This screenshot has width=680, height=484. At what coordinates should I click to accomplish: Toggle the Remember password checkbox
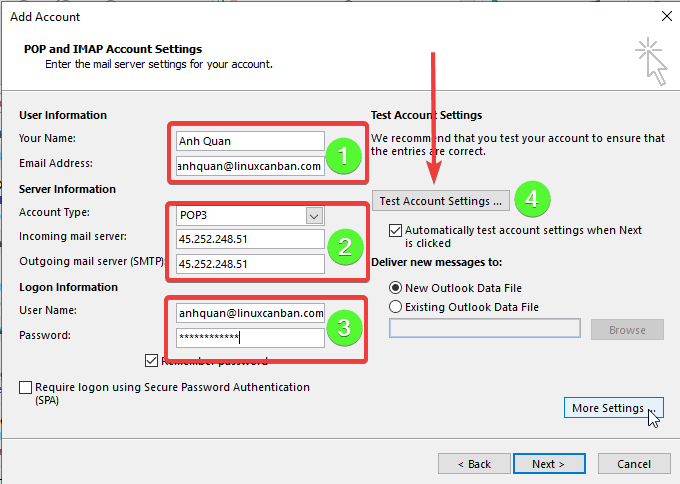[152, 361]
